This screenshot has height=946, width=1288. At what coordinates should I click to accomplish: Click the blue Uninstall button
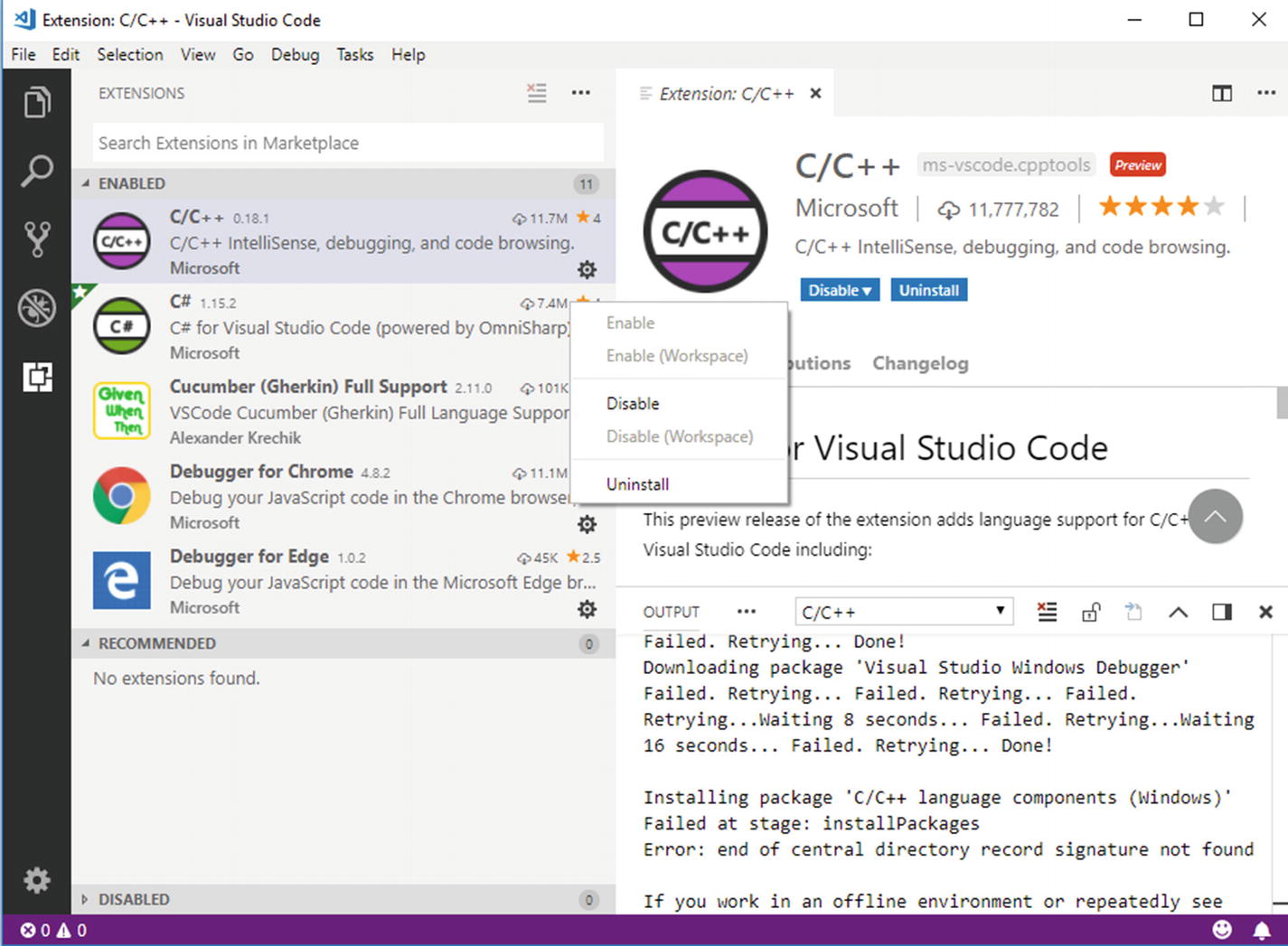pyautogui.click(x=928, y=290)
